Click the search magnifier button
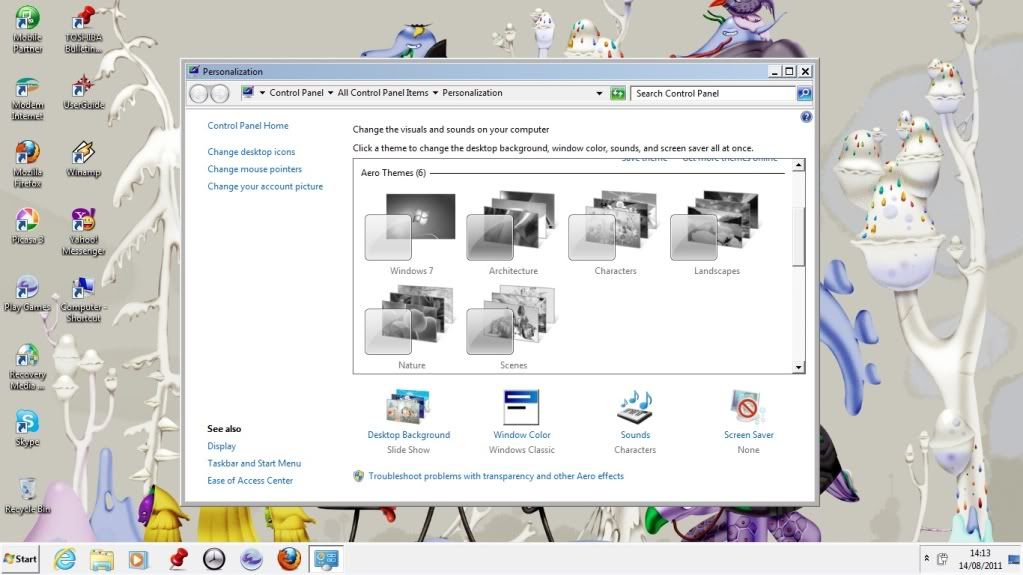1023x575 pixels. [804, 93]
